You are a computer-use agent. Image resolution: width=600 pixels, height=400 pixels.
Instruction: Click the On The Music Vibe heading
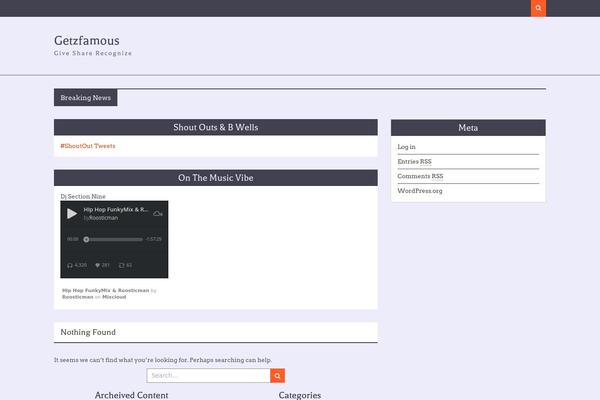pos(216,178)
